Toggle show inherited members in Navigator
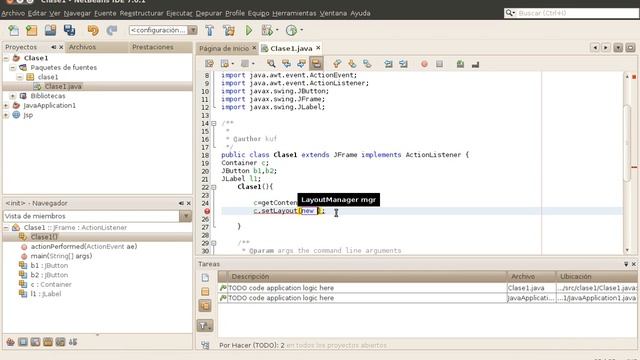The height and width of the screenshot is (360, 640). click(x=11, y=342)
